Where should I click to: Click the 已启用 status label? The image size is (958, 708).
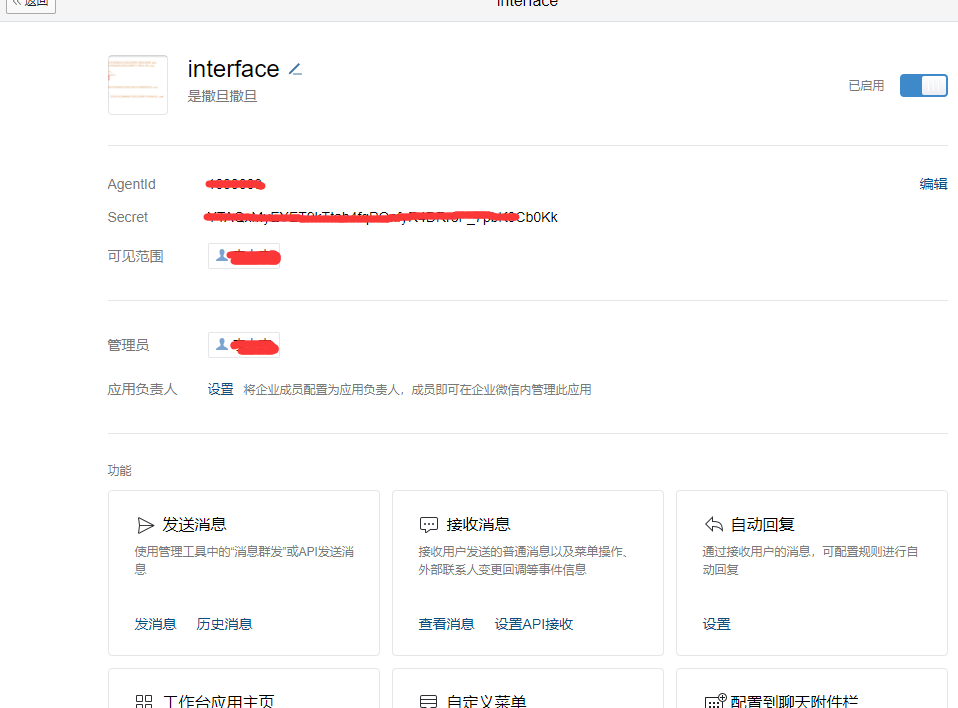(866, 86)
